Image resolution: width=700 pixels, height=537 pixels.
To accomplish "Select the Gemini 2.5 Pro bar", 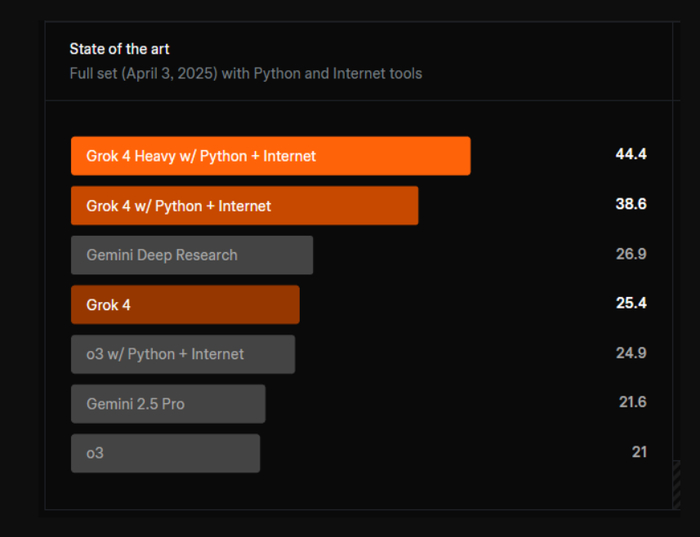I will 168,404.
